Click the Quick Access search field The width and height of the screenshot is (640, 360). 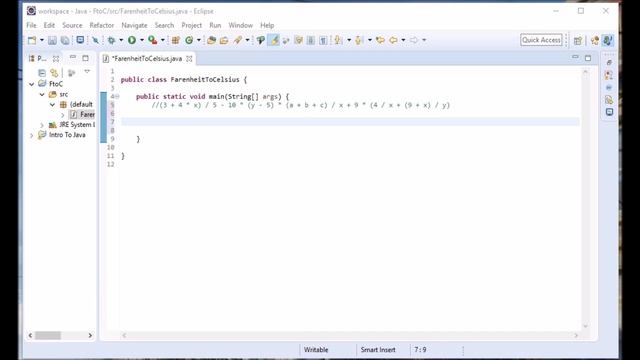pyautogui.click(x=541, y=40)
